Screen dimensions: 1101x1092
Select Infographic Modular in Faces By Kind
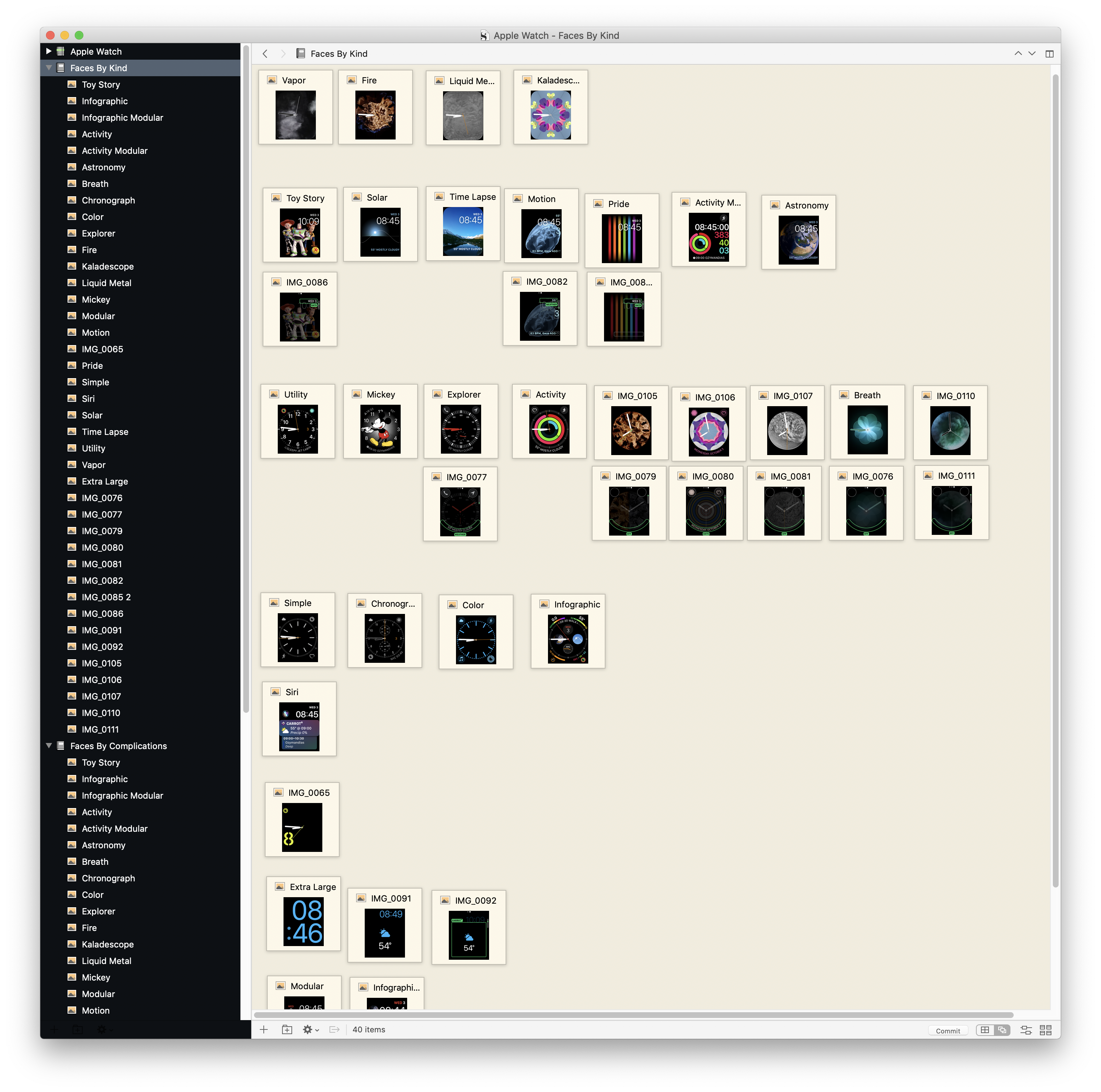(x=122, y=118)
